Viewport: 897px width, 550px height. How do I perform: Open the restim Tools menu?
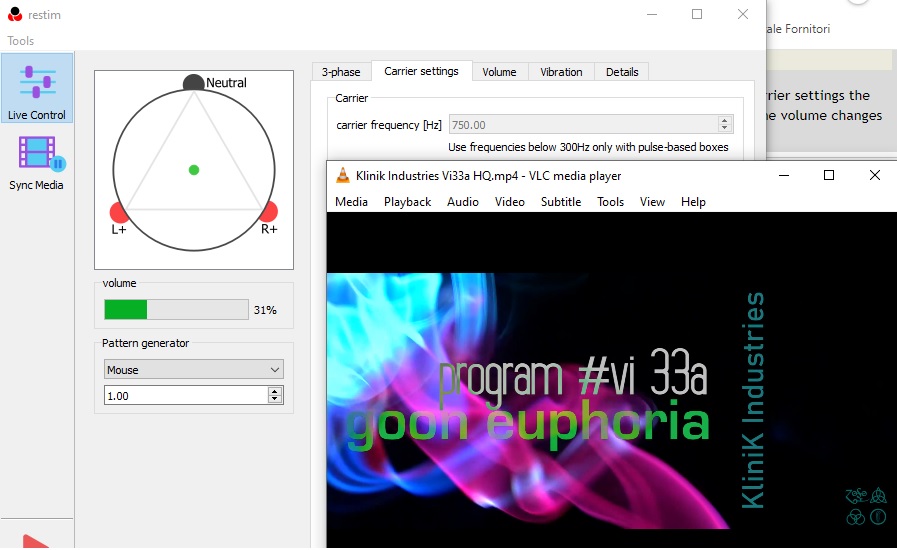(21, 41)
